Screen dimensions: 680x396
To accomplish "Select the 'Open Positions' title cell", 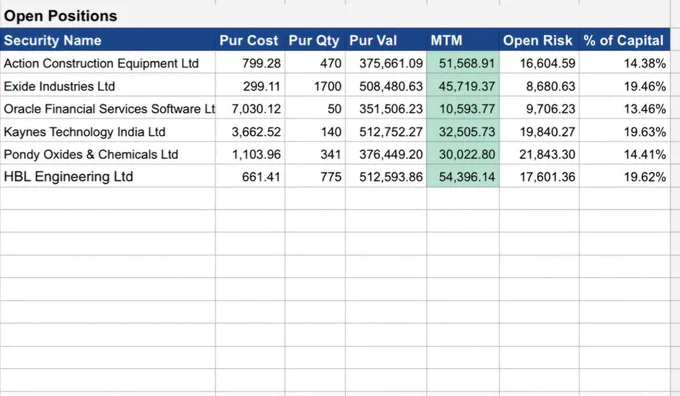I will click(108, 16).
